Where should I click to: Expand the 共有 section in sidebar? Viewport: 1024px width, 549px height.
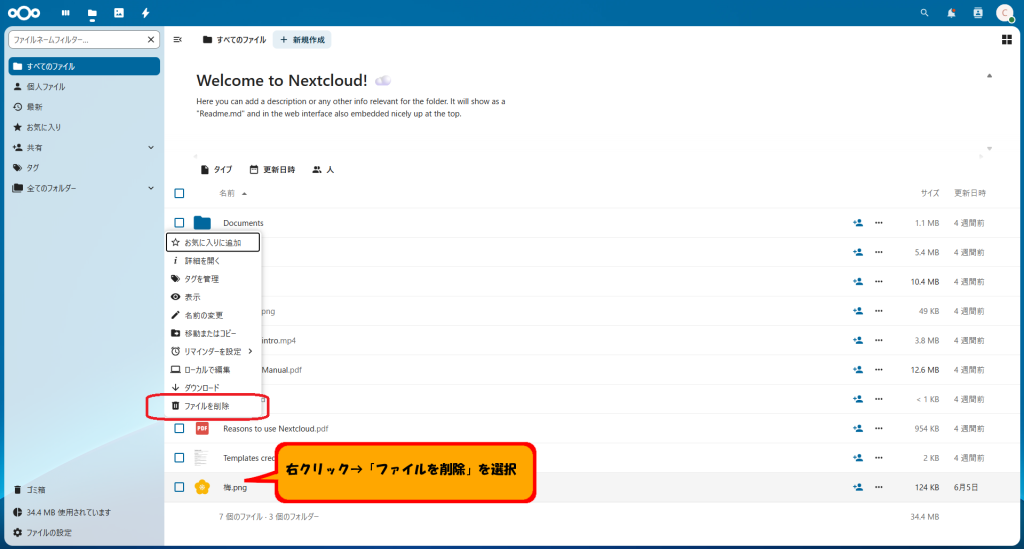coord(151,147)
